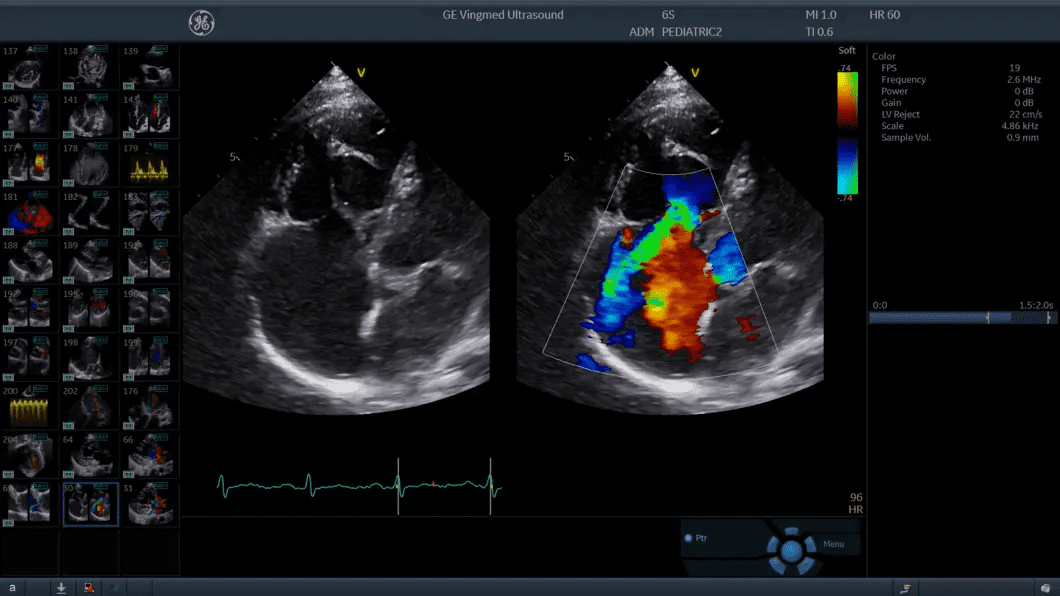Viewport: 1060px width, 596px height.
Task: Open thumbnail 200 with yellow waveform
Action: pos(29,409)
